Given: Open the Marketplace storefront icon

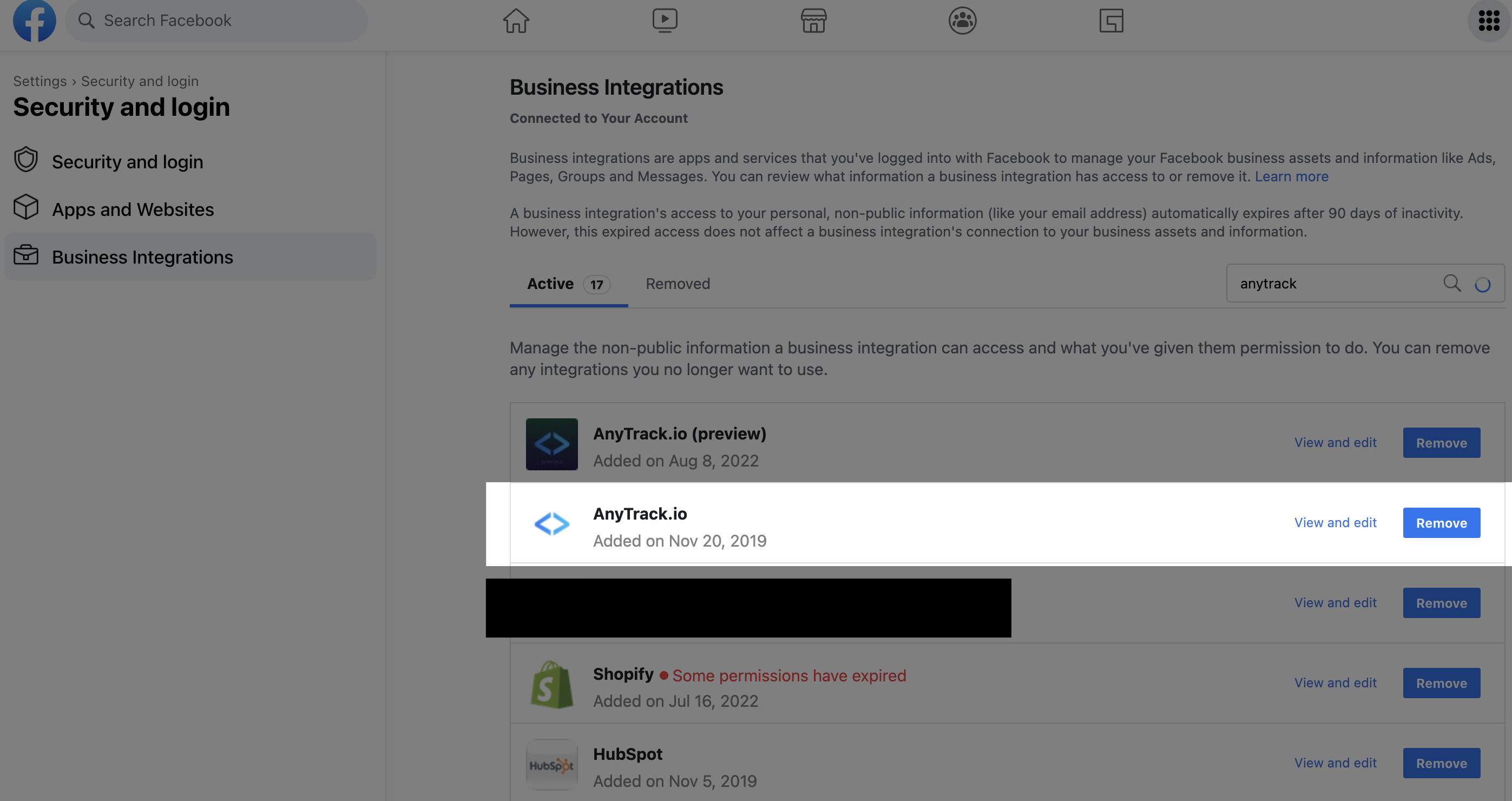Looking at the screenshot, I should (813, 21).
